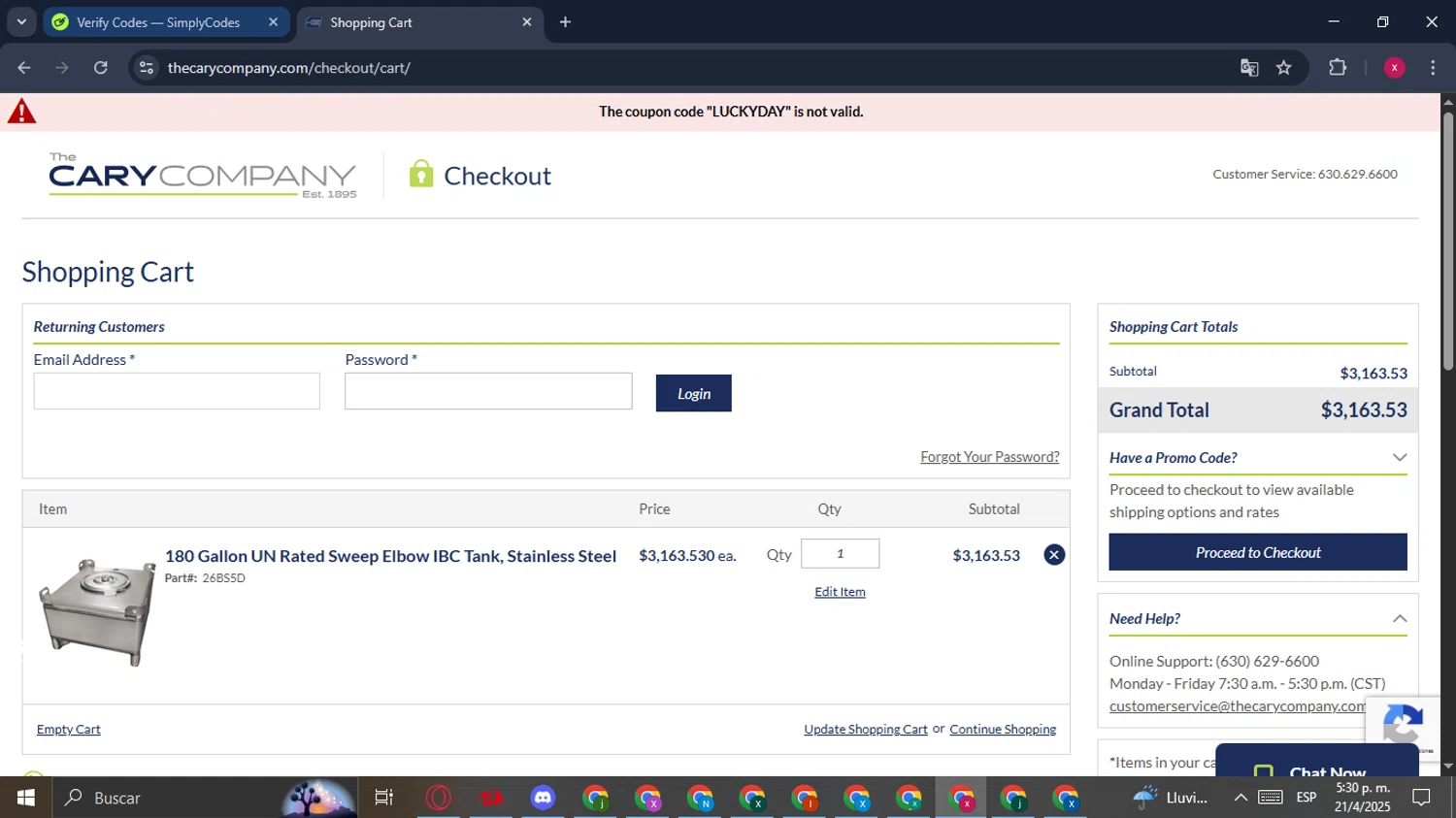Open Forgot Your Password link
The height and width of the screenshot is (818, 1456).
click(x=989, y=457)
